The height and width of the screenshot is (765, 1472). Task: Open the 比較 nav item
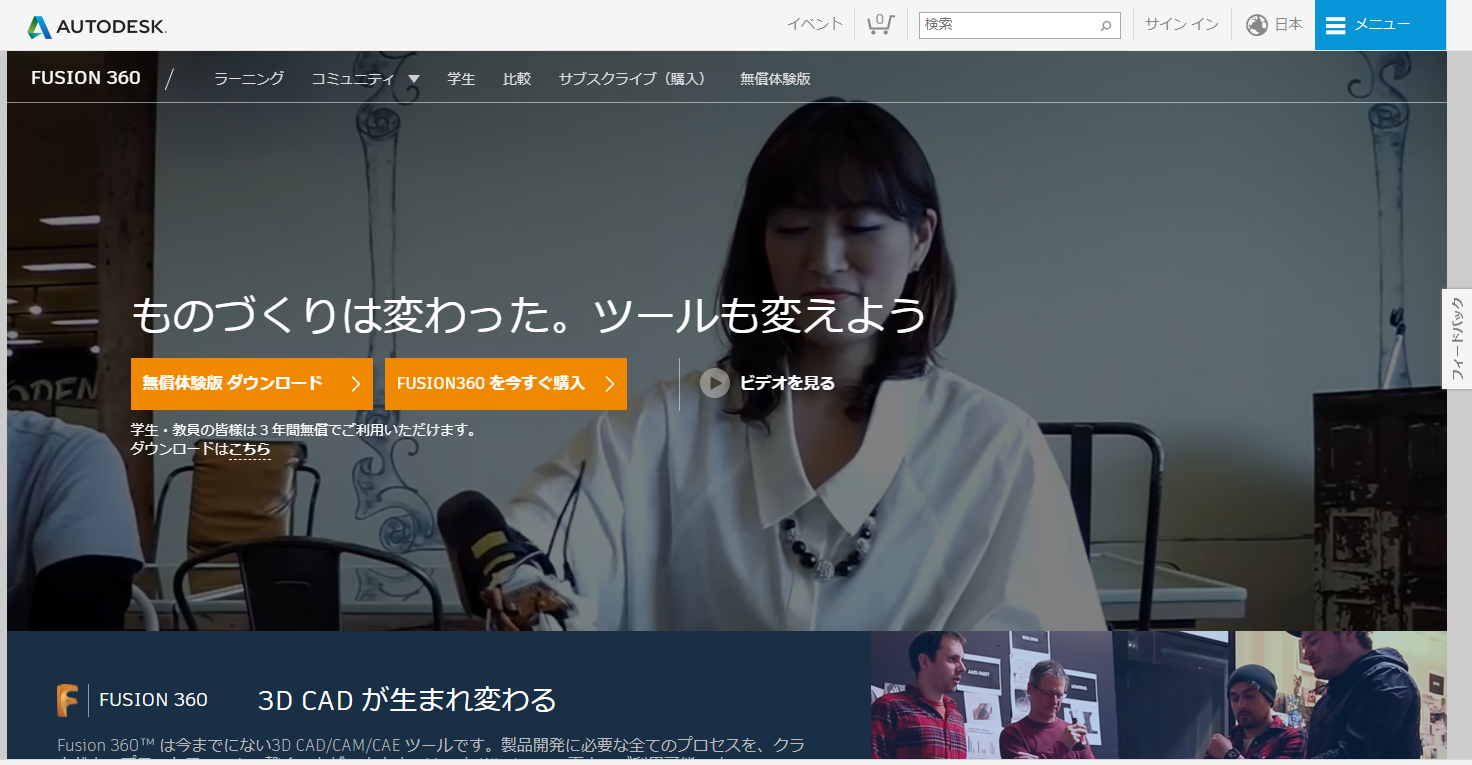(x=517, y=79)
